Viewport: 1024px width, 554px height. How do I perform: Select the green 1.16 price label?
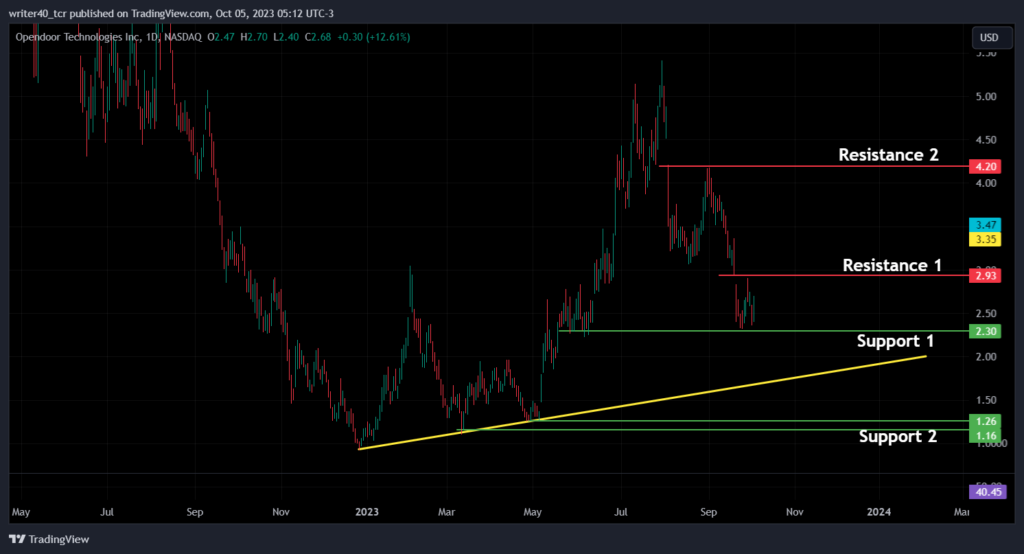[985, 436]
